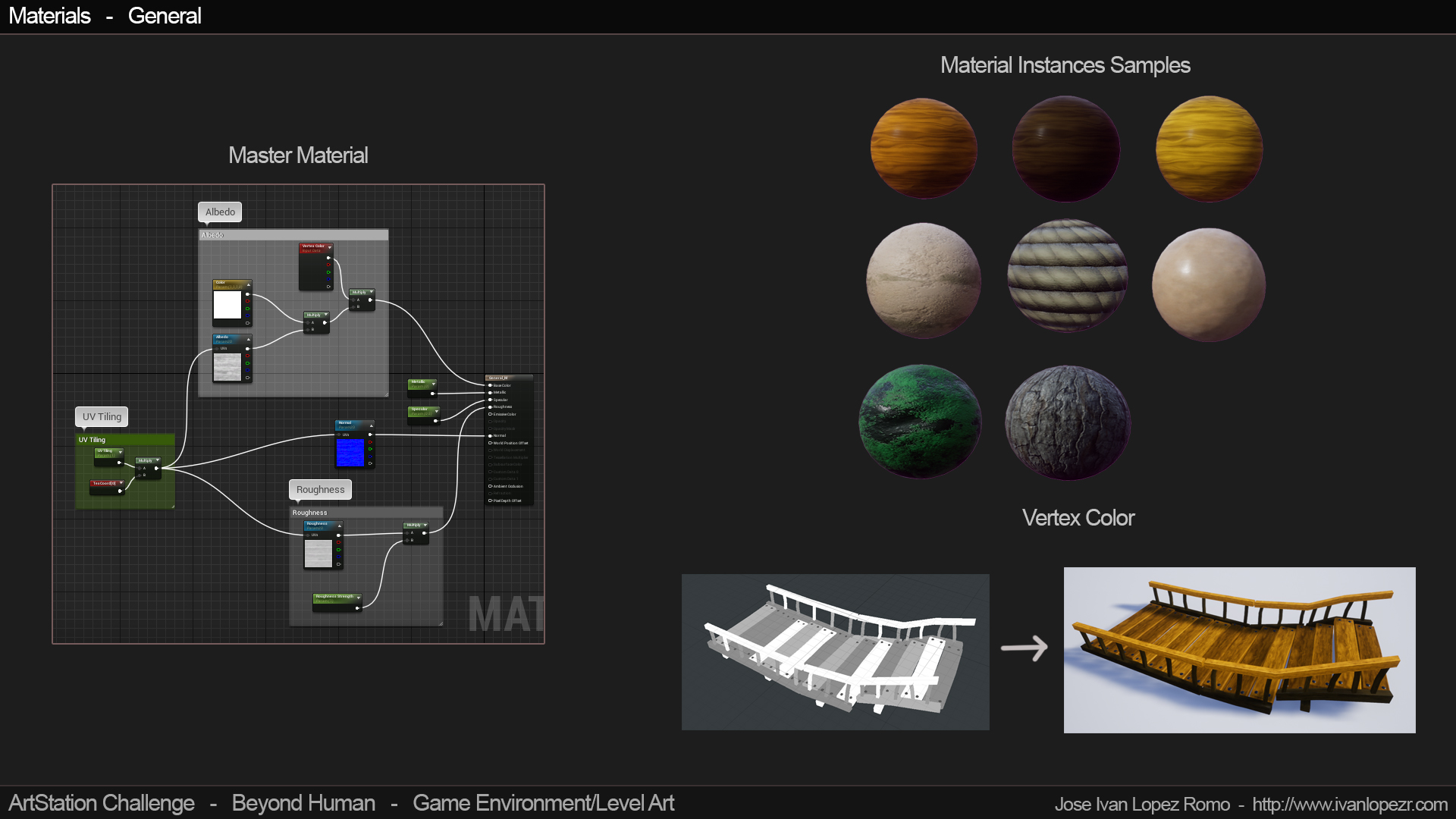Select the Roughness texture node's preview
The image size is (1456, 819).
318,554
